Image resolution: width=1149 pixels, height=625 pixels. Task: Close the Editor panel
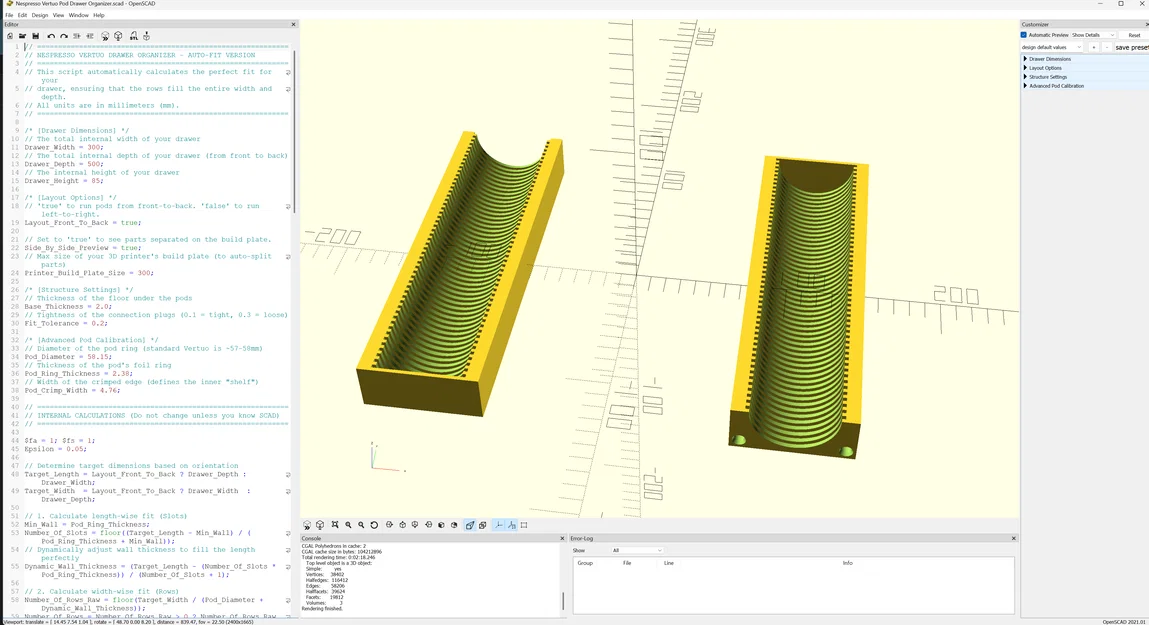293,24
